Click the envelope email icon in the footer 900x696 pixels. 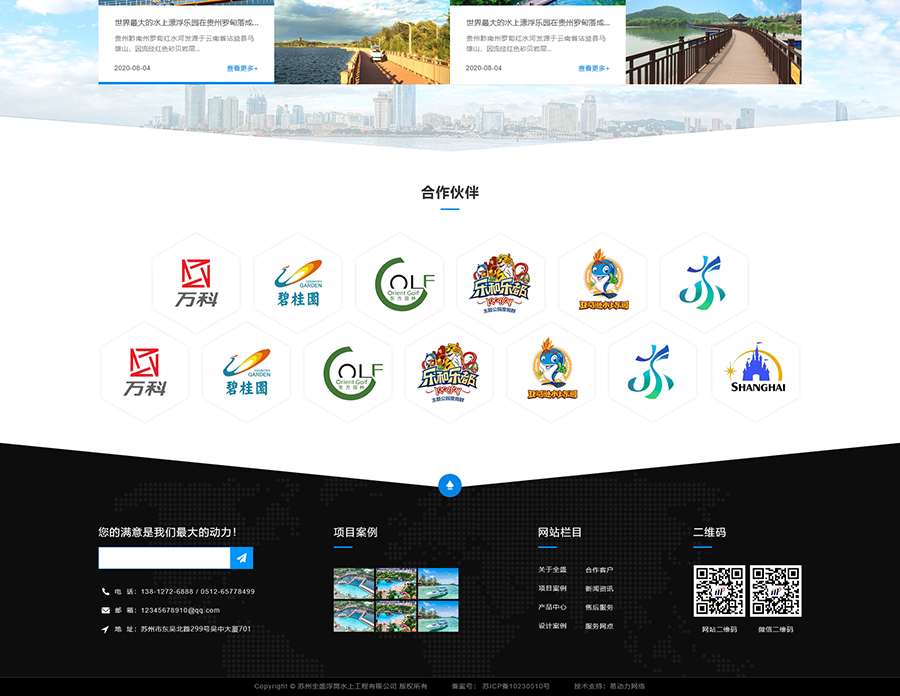coord(105,609)
